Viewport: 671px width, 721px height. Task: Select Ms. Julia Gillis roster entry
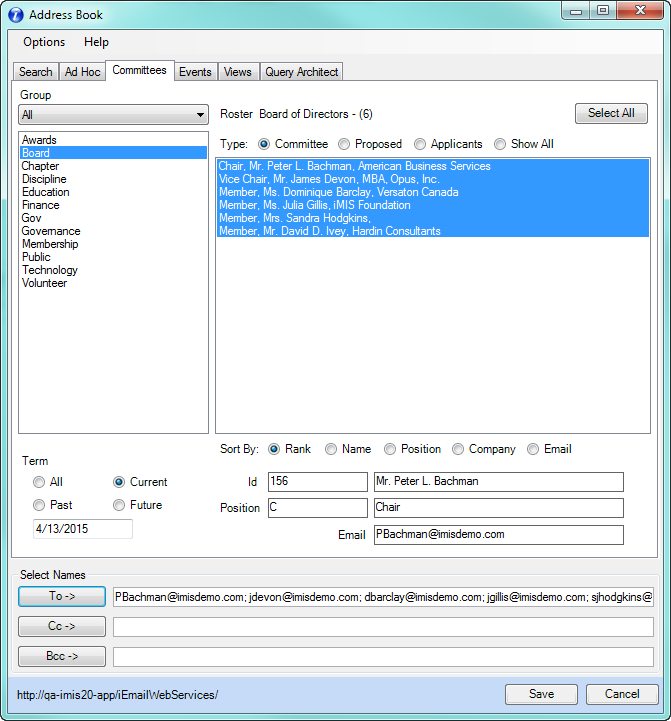coord(315,205)
